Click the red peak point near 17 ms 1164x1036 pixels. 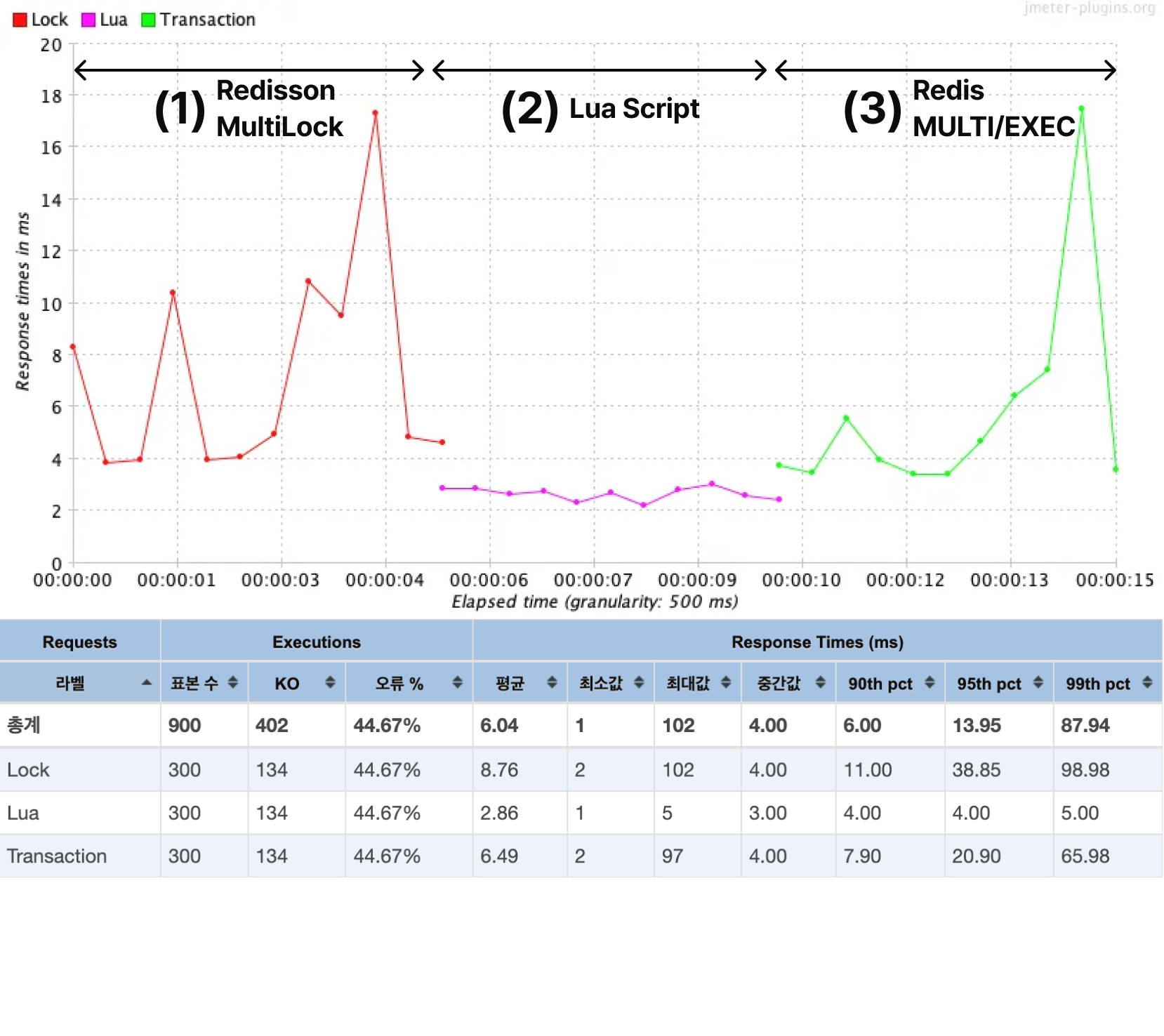[375, 113]
